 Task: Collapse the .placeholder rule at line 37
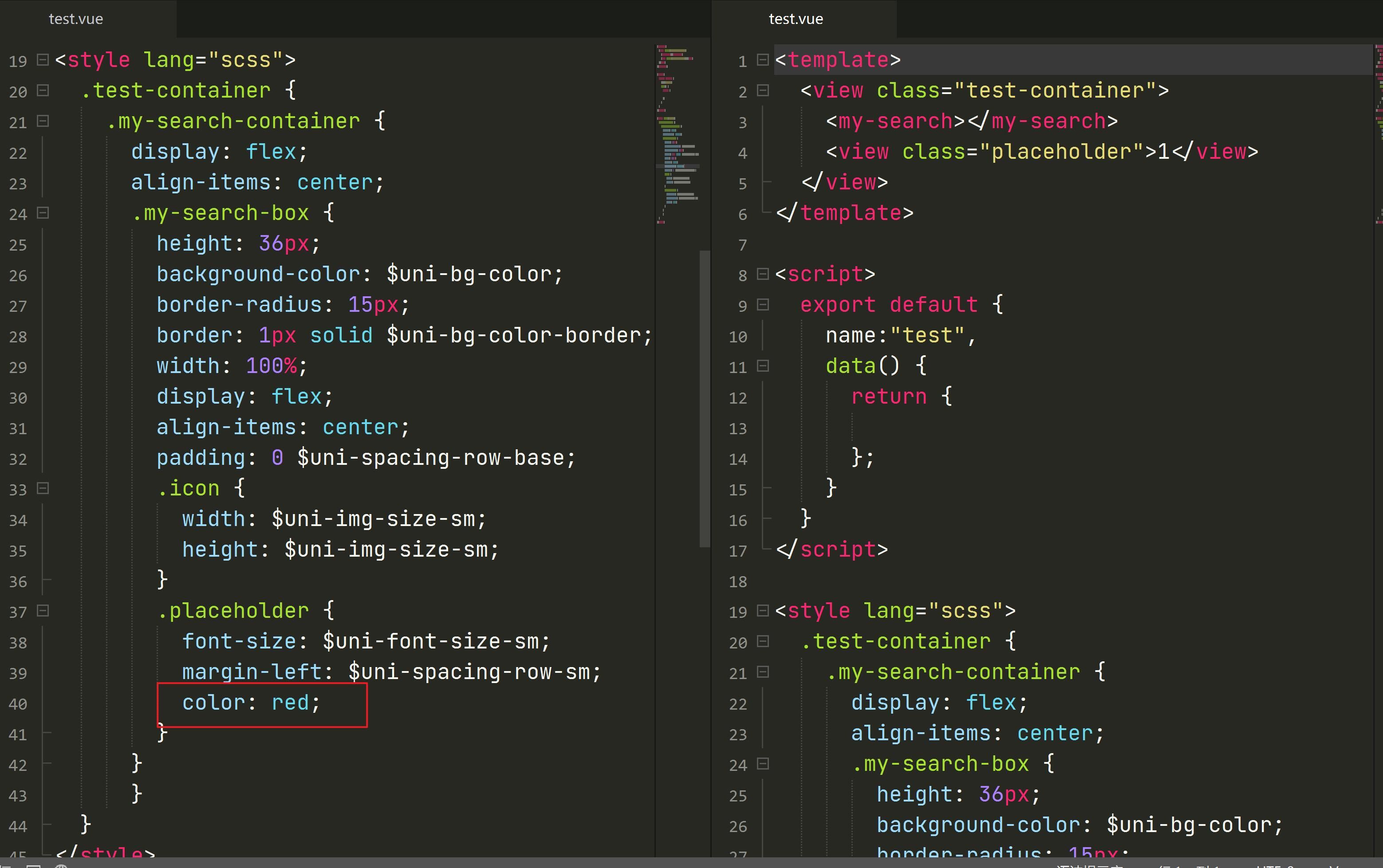point(43,610)
